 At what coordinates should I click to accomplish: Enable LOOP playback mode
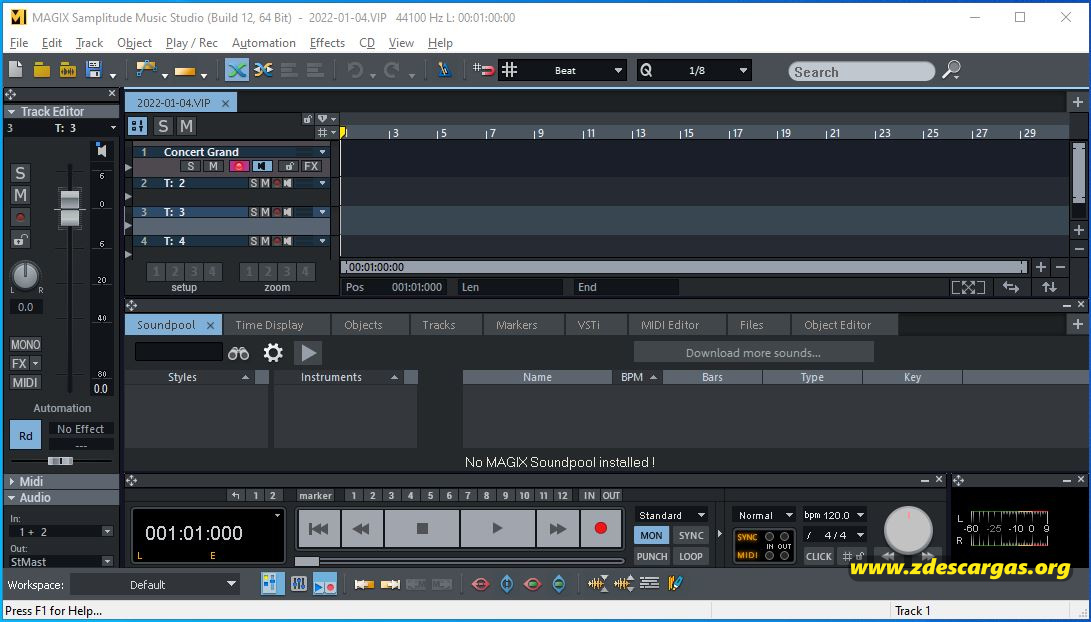pyautogui.click(x=690, y=557)
